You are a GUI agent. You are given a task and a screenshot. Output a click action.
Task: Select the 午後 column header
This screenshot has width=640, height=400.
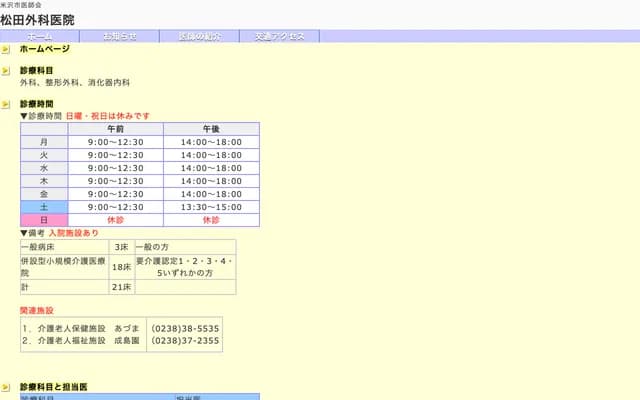[x=211, y=129]
